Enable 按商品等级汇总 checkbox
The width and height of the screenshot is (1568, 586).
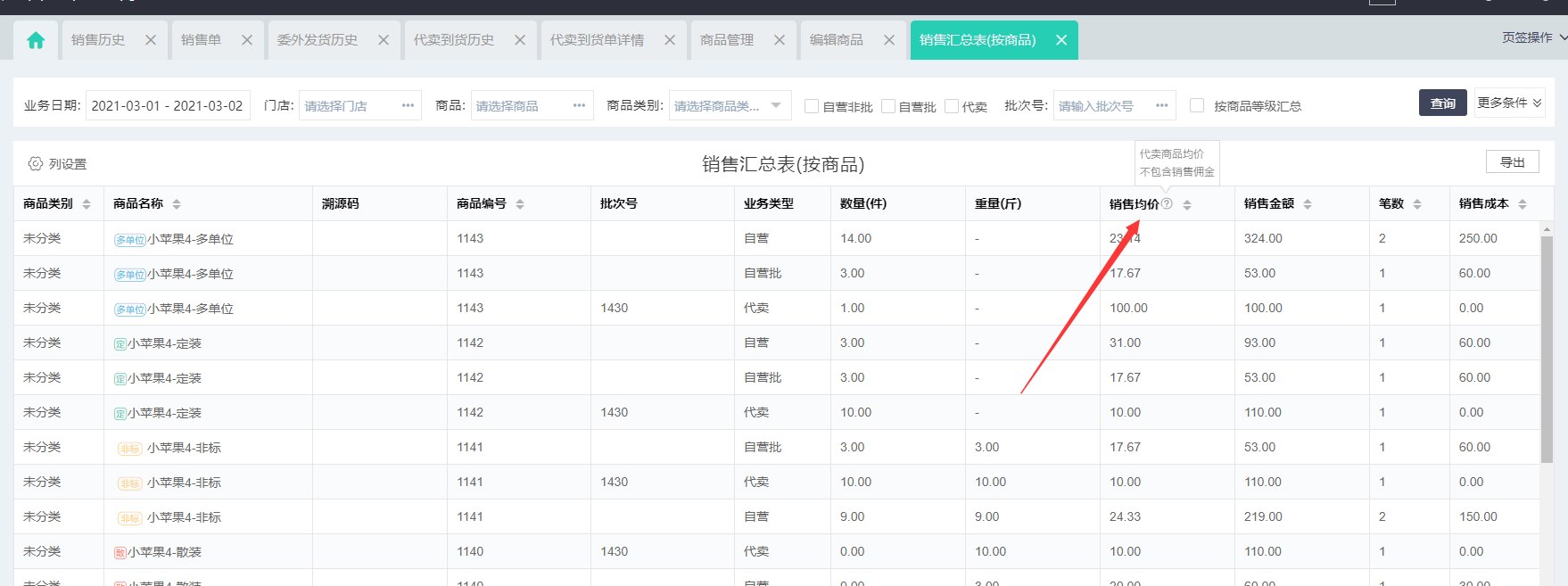pos(1197,105)
